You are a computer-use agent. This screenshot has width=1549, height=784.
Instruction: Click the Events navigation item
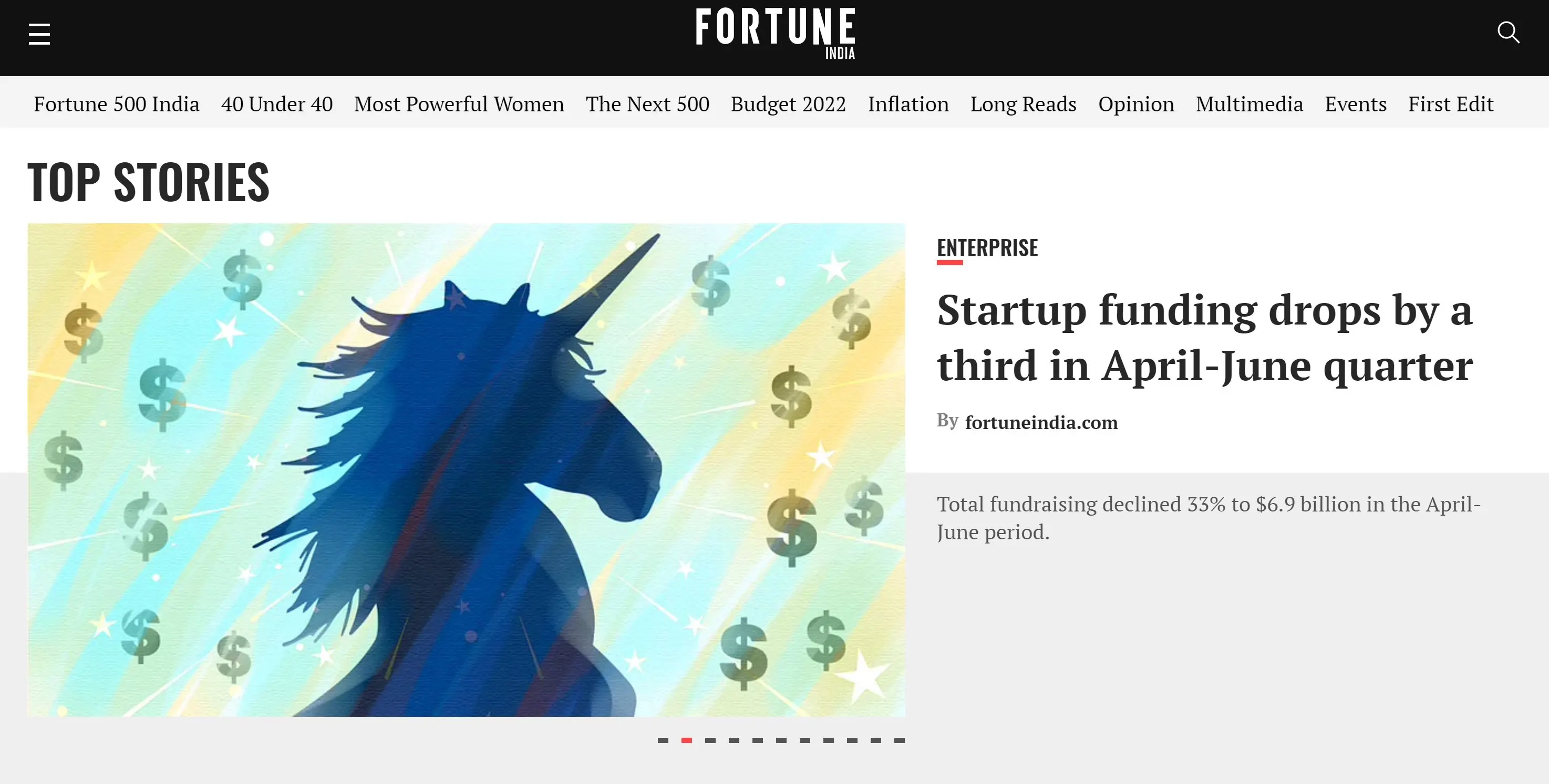click(x=1355, y=103)
